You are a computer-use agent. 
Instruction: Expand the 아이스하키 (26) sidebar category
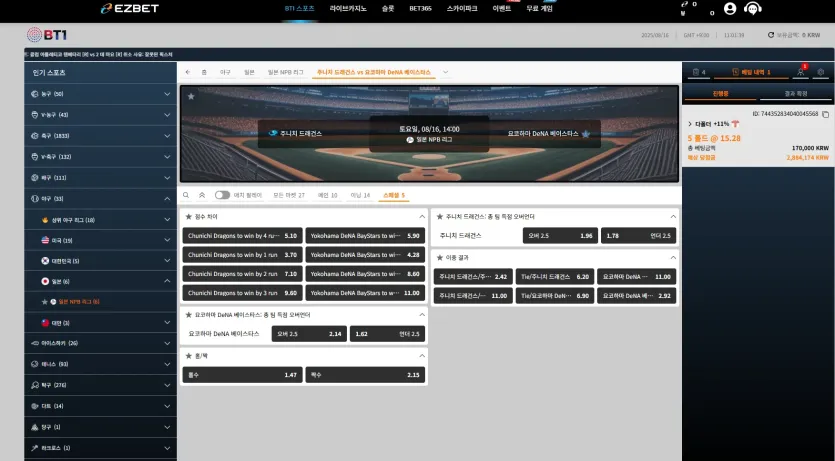click(x=100, y=343)
